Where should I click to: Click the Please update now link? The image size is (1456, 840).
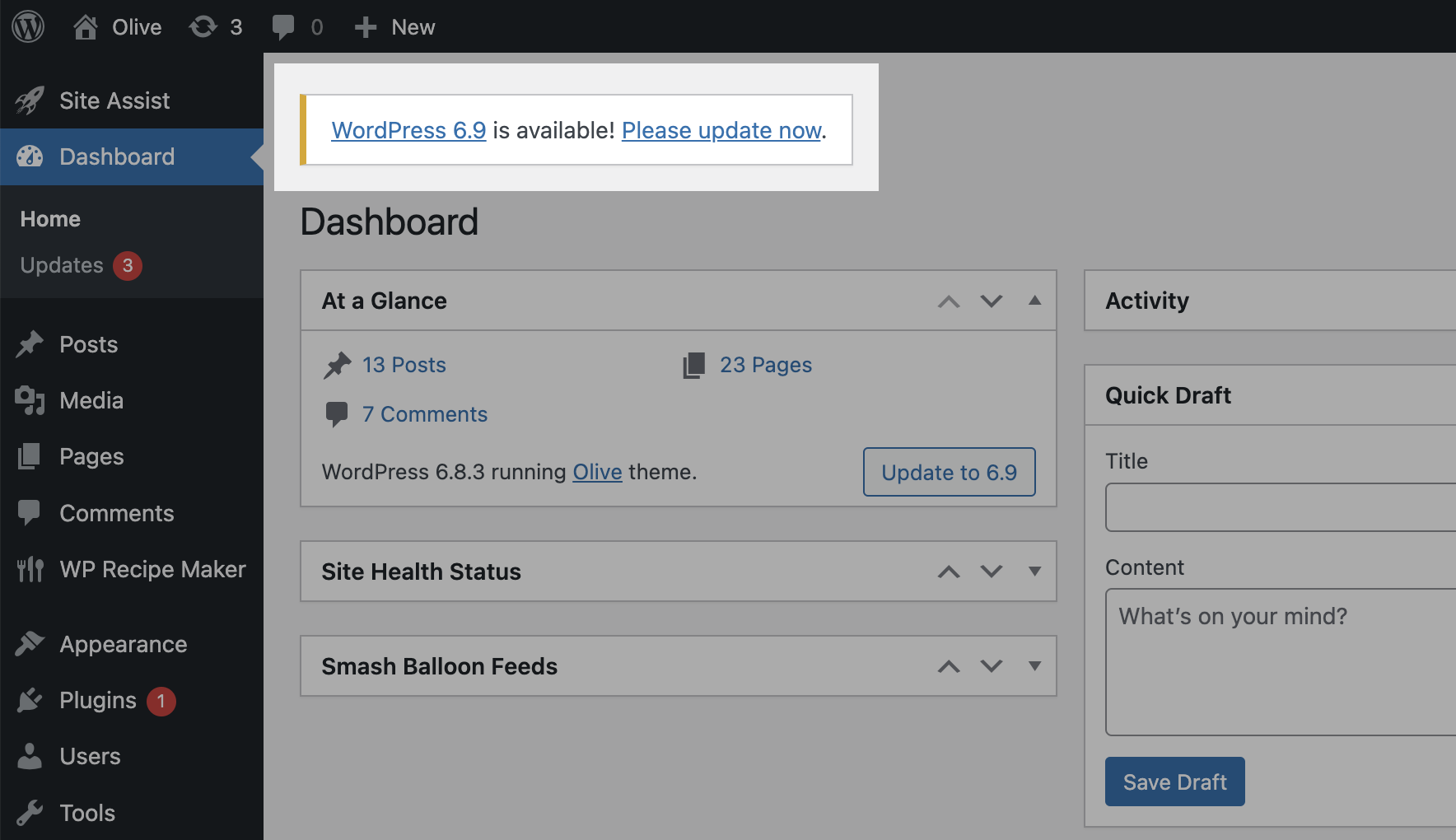721,130
